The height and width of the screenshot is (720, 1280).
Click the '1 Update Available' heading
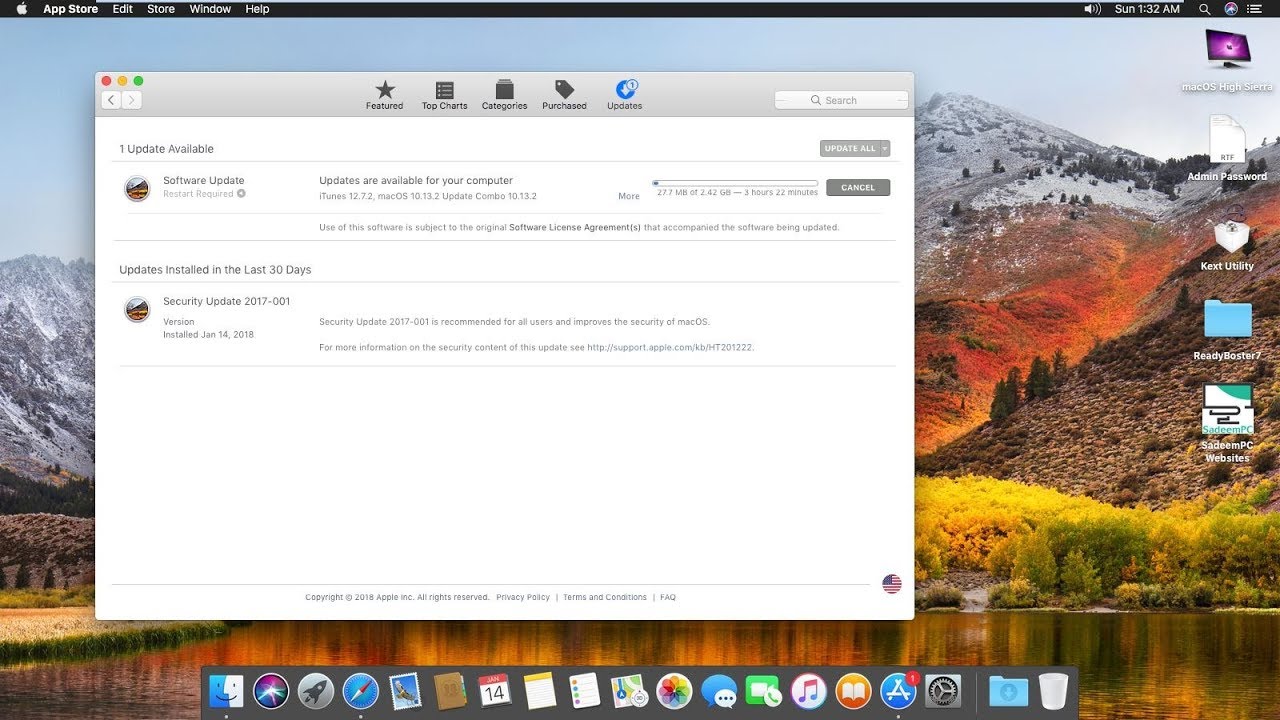[x=166, y=149]
